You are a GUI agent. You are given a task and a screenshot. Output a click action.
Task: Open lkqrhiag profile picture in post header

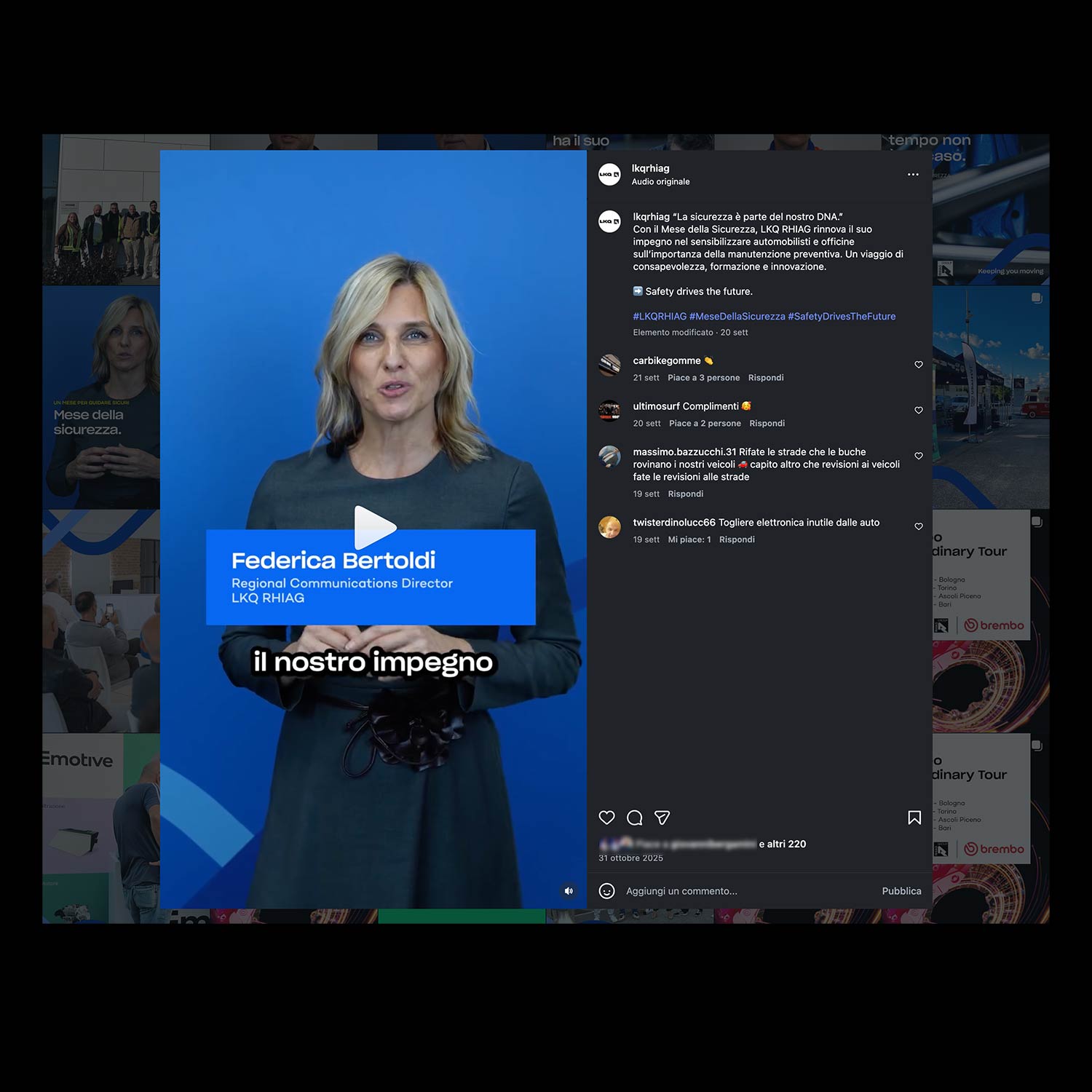coord(609,175)
